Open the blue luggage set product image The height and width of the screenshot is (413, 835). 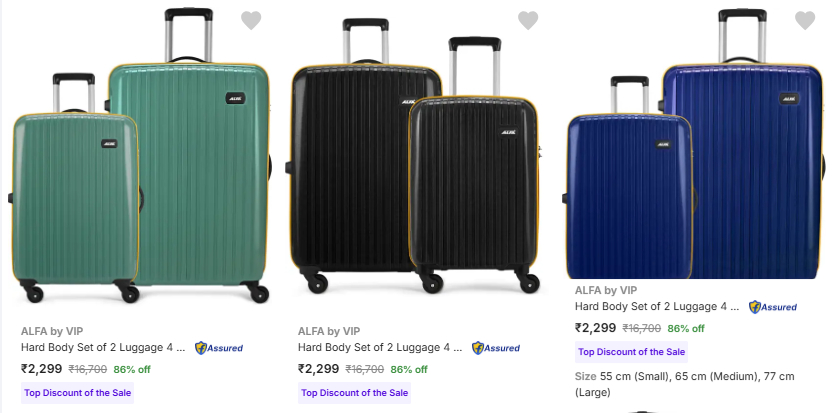click(x=695, y=150)
